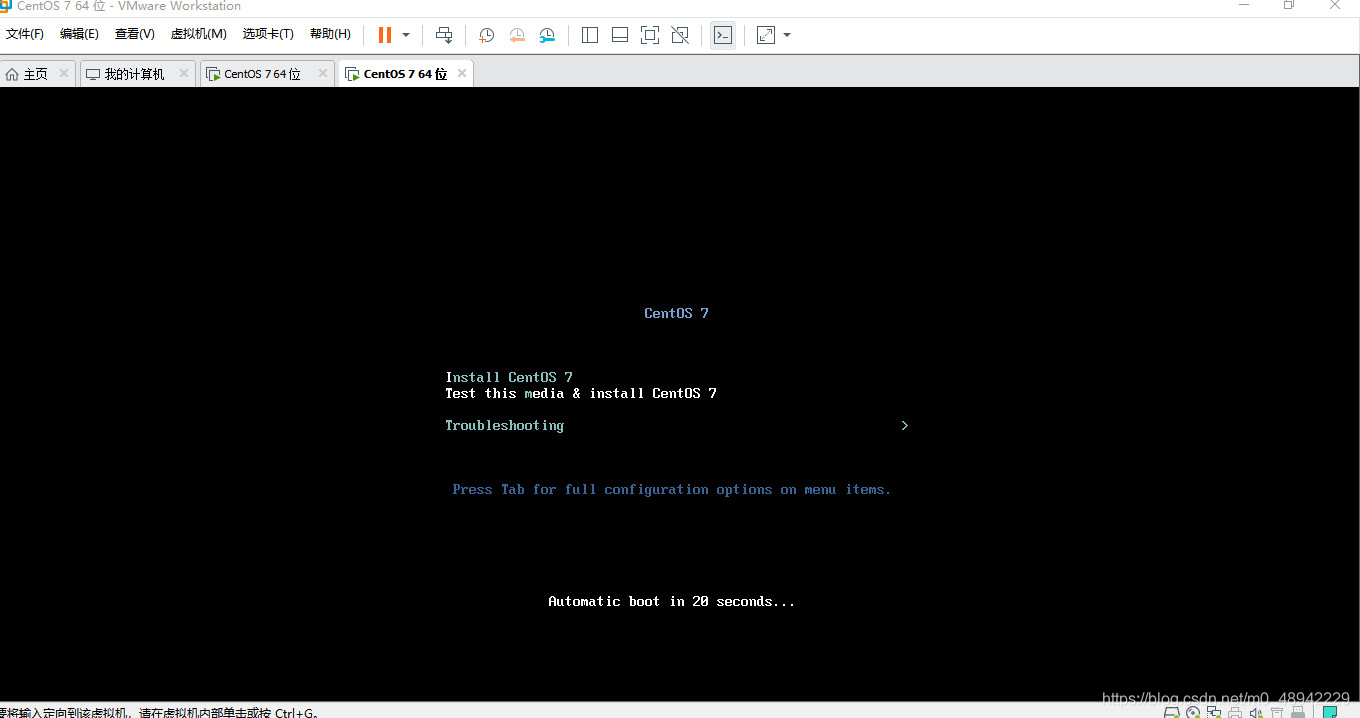
Task: Close the 主页 tab
Action: [x=64, y=73]
